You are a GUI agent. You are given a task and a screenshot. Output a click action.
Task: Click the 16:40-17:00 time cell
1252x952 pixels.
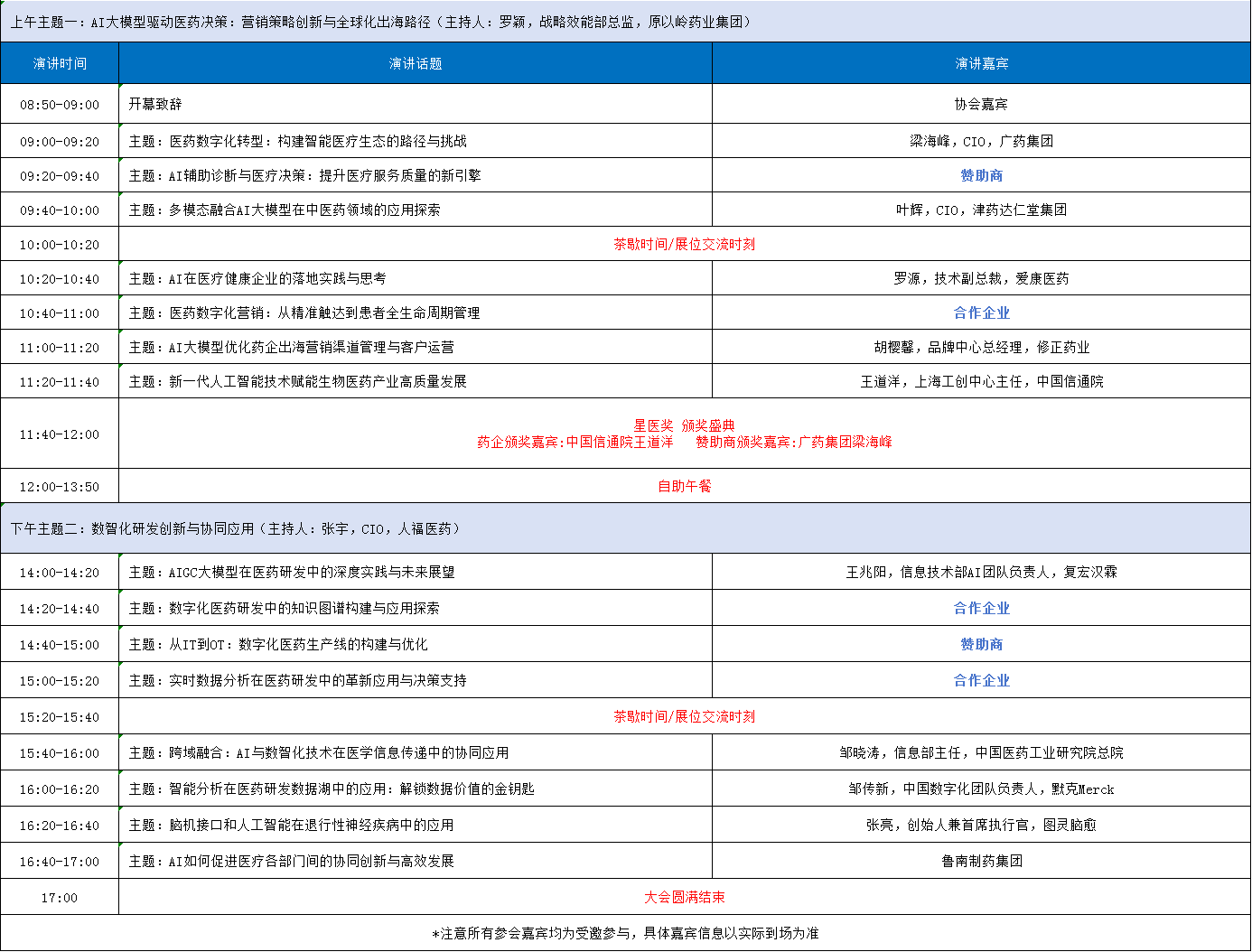(60, 862)
